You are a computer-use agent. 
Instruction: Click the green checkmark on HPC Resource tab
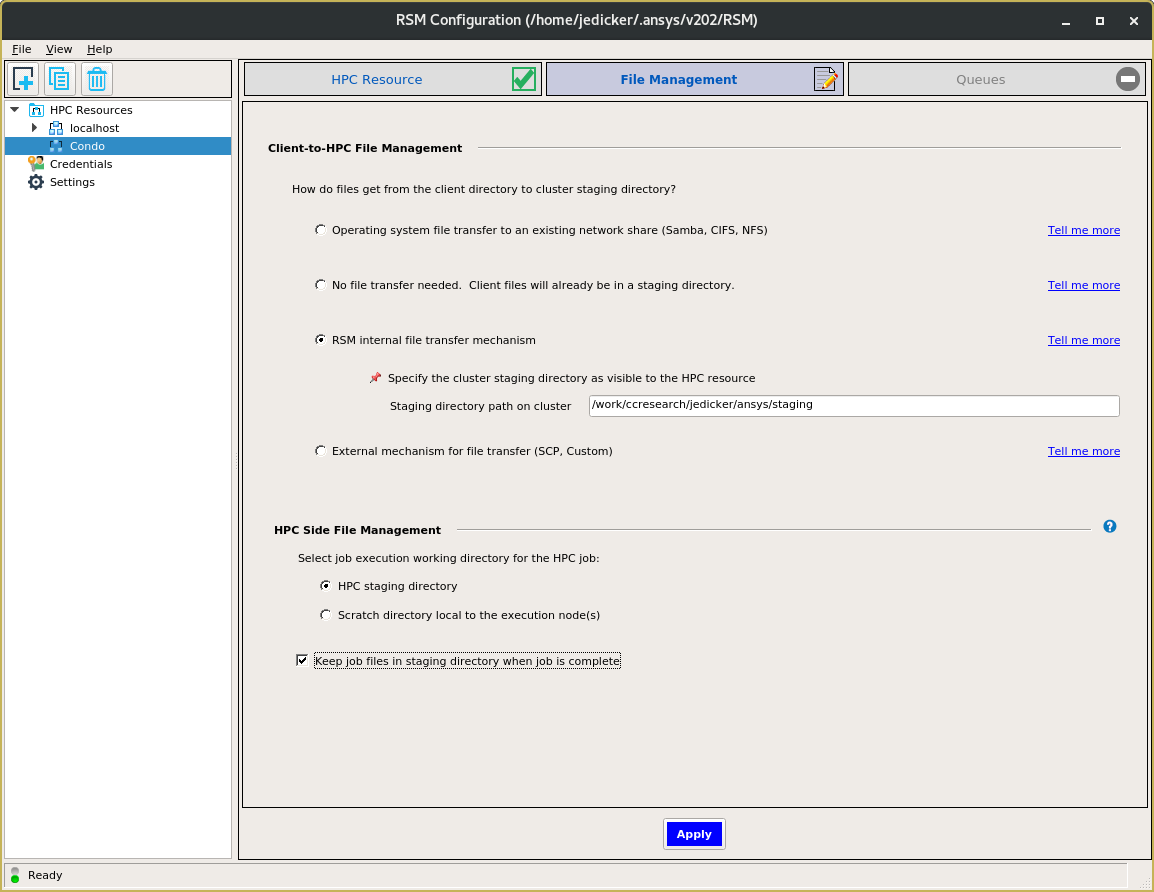(x=523, y=79)
